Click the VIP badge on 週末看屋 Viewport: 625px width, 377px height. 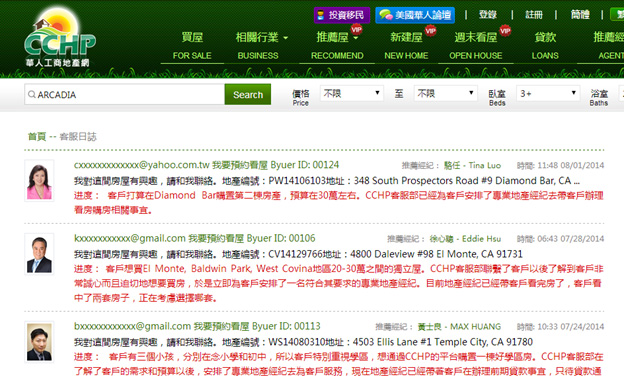(505, 31)
